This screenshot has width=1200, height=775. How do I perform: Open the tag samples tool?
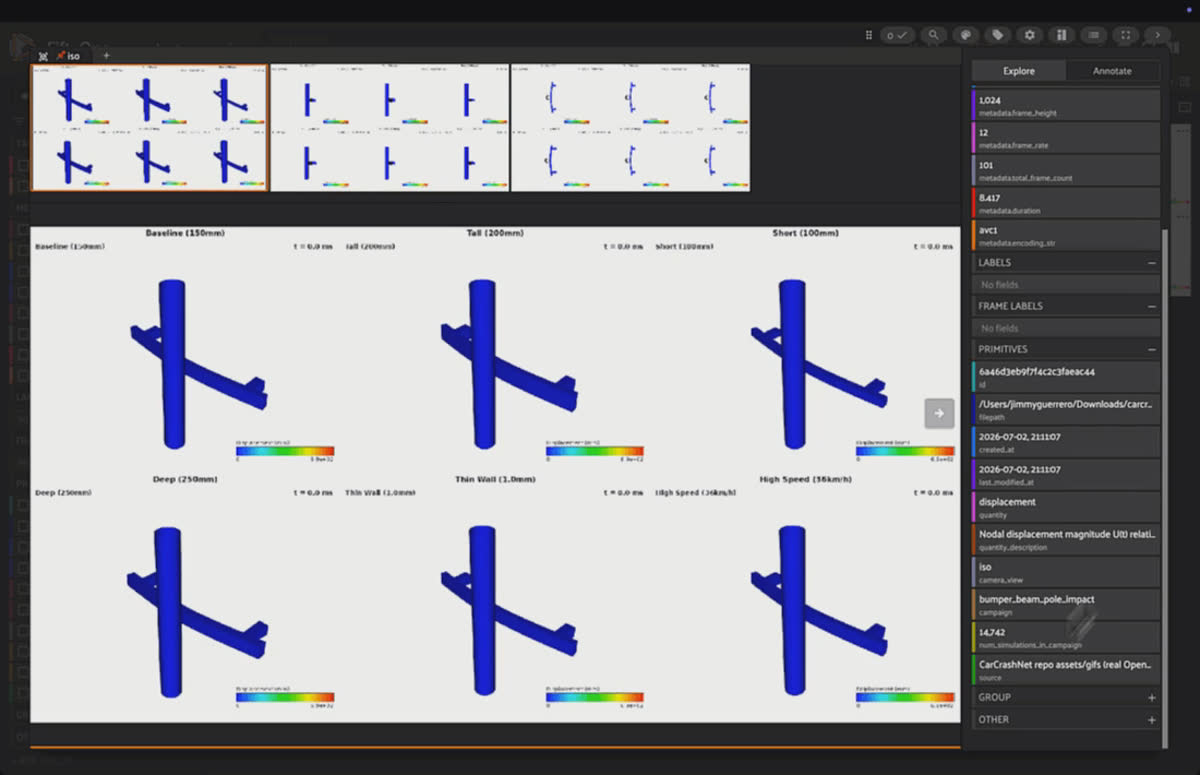coord(997,35)
